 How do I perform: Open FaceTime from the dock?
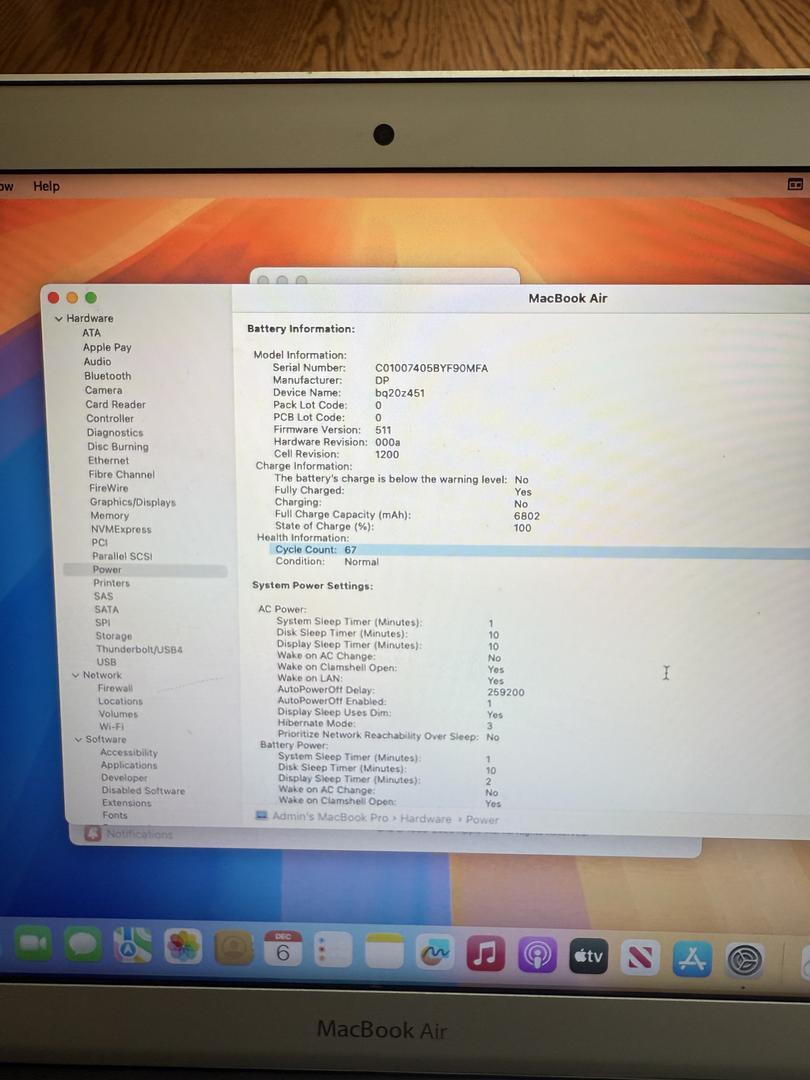tap(32, 943)
